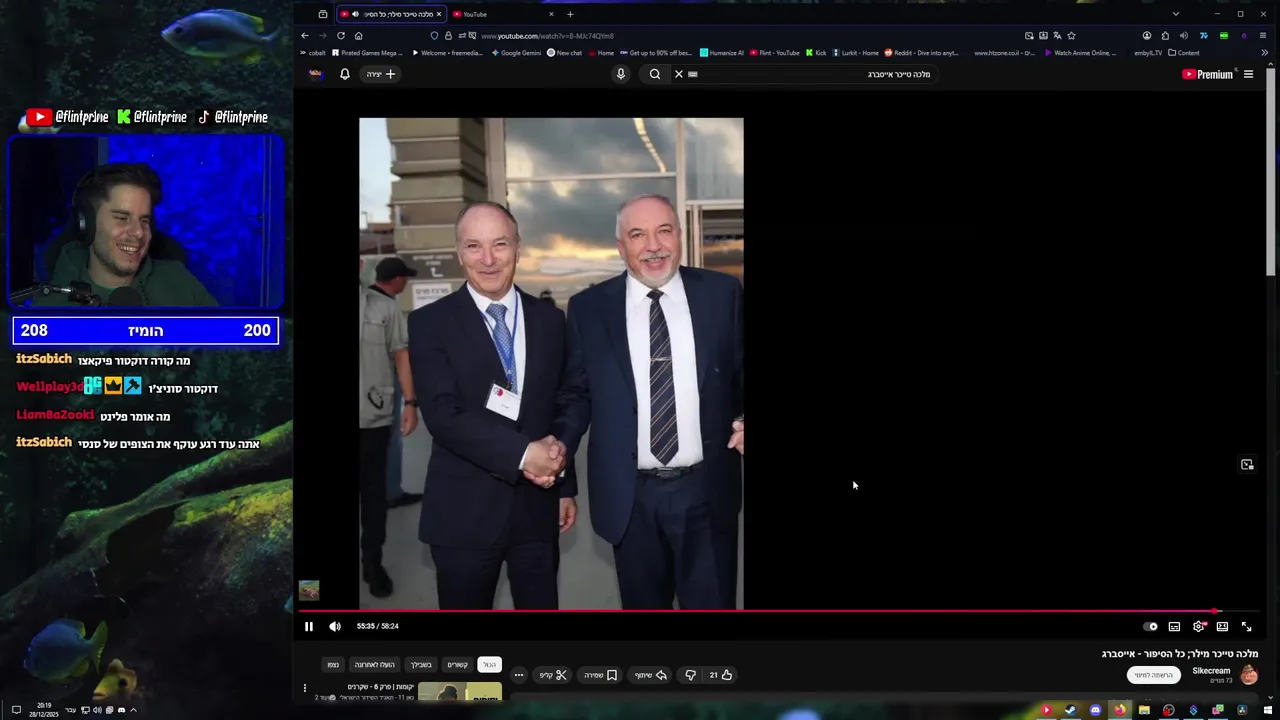Open options for the suggested video row

[305, 688]
